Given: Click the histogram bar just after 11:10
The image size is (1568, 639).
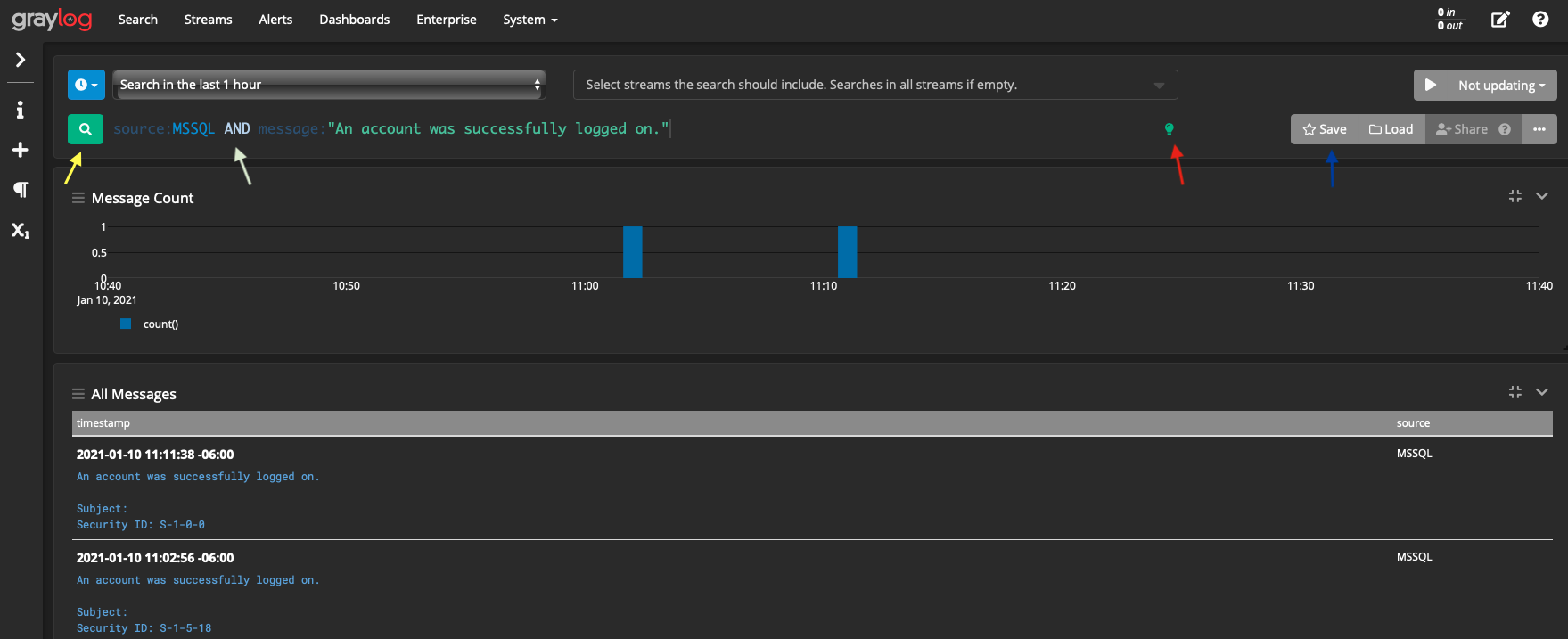Looking at the screenshot, I should click(848, 252).
